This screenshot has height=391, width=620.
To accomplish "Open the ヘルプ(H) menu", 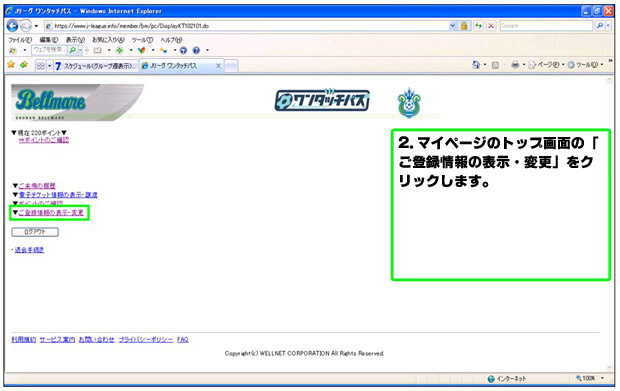I will coord(171,40).
